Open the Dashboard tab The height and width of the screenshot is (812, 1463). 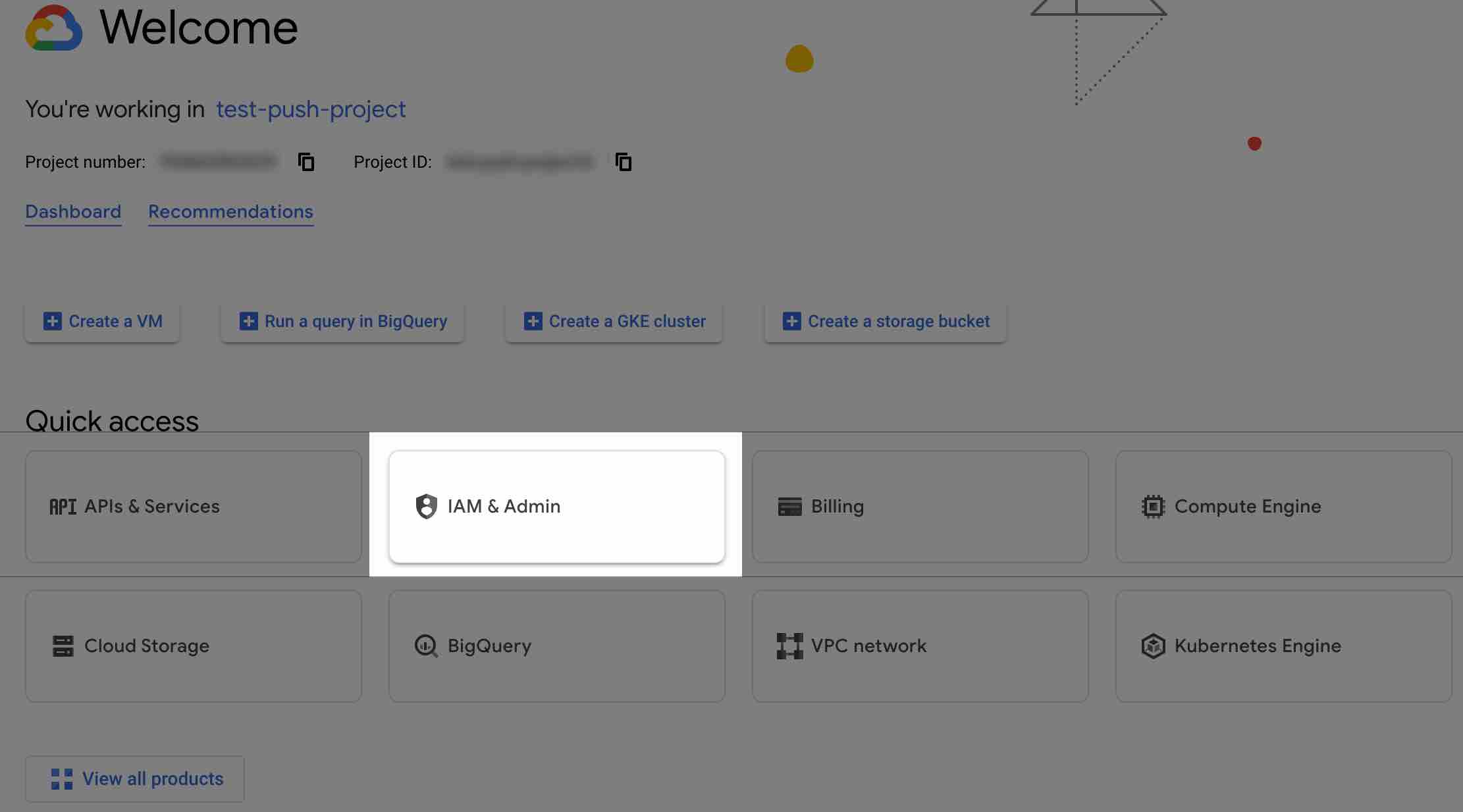73,210
